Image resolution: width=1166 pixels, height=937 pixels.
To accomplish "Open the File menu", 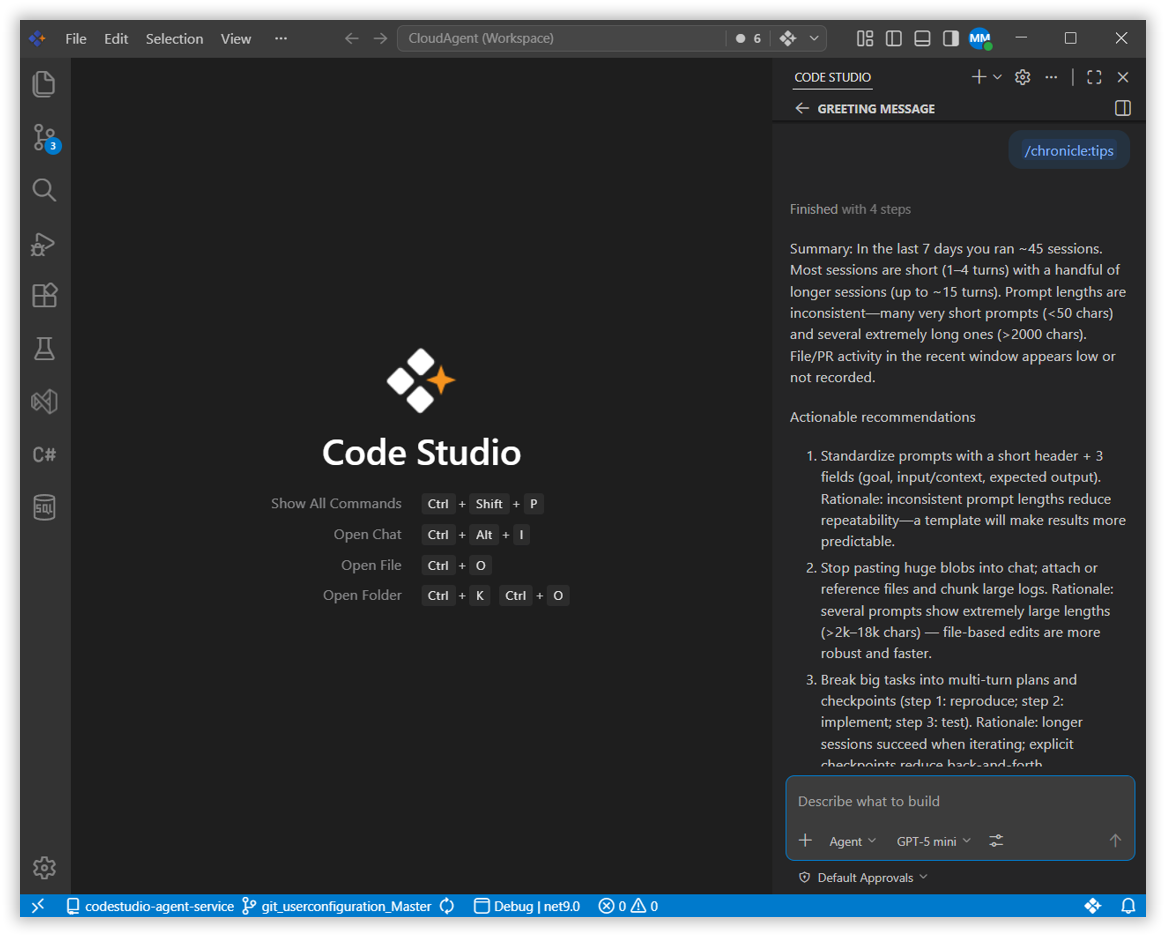I will (76, 39).
